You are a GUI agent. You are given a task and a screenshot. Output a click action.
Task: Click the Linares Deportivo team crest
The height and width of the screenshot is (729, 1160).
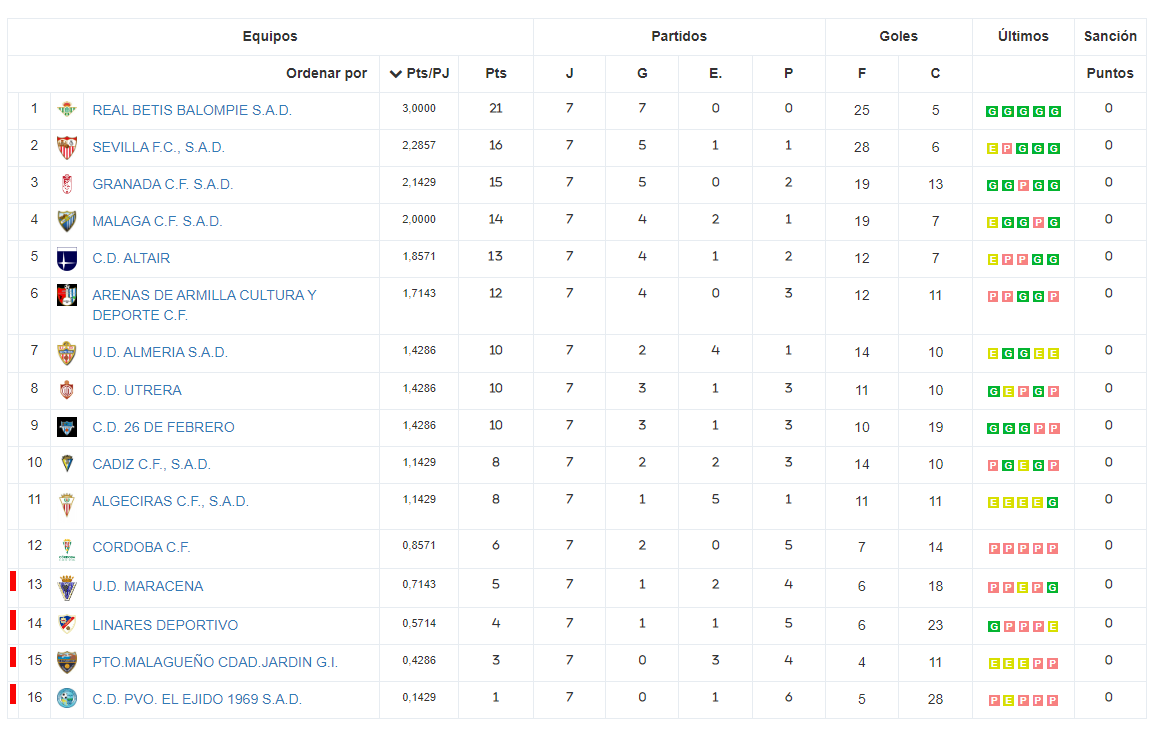pyautogui.click(x=67, y=625)
